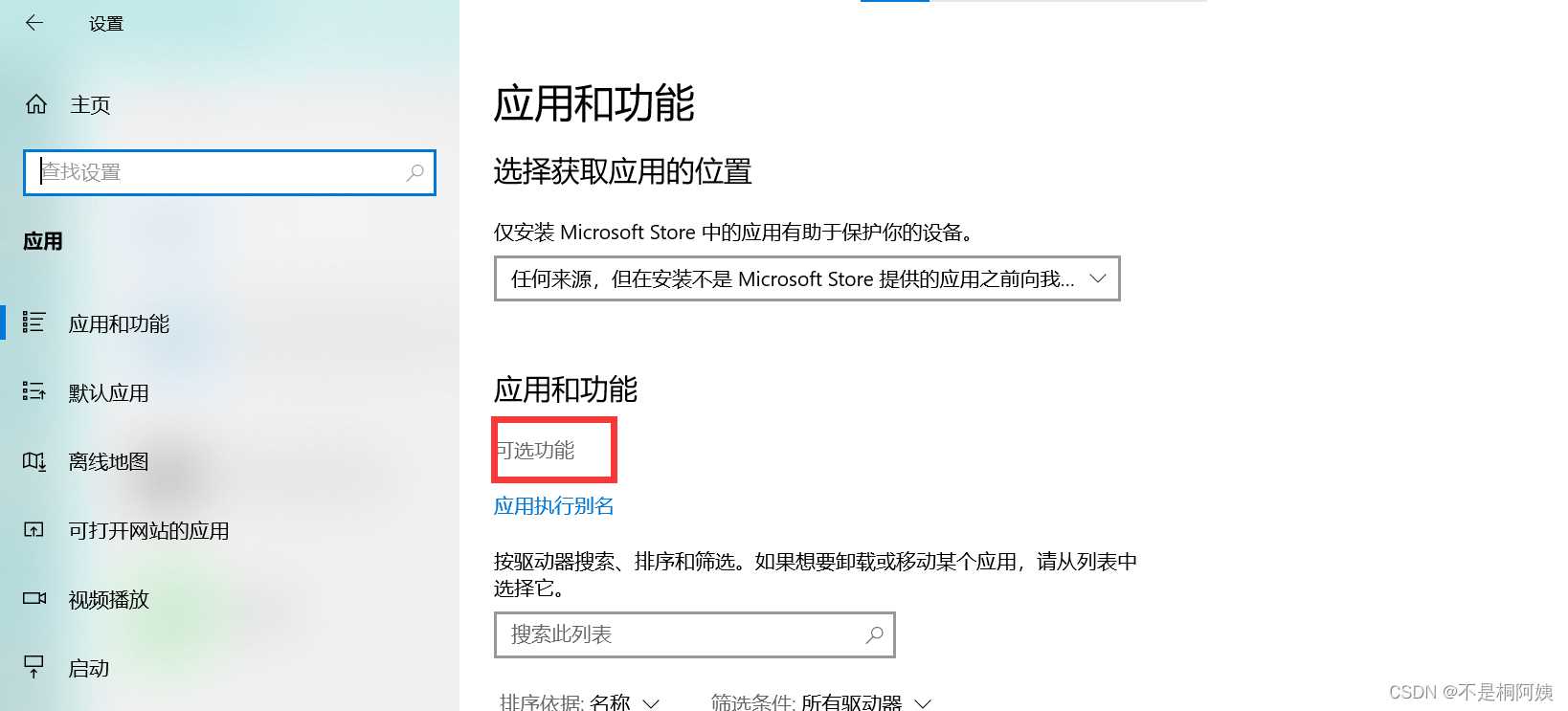This screenshot has height=711, width=1568.
Task: Open the Video playback camera icon
Action: (34, 598)
